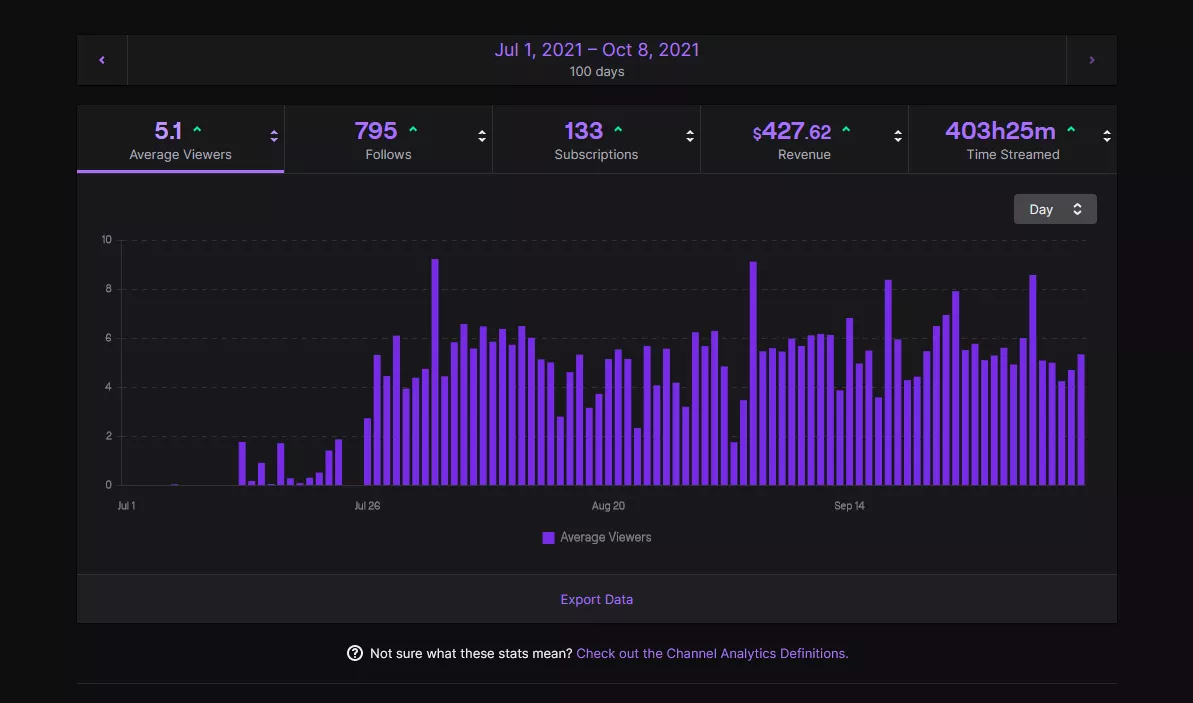
Task: Click the green trend arrow beside Average Viewers
Action: tap(197, 130)
